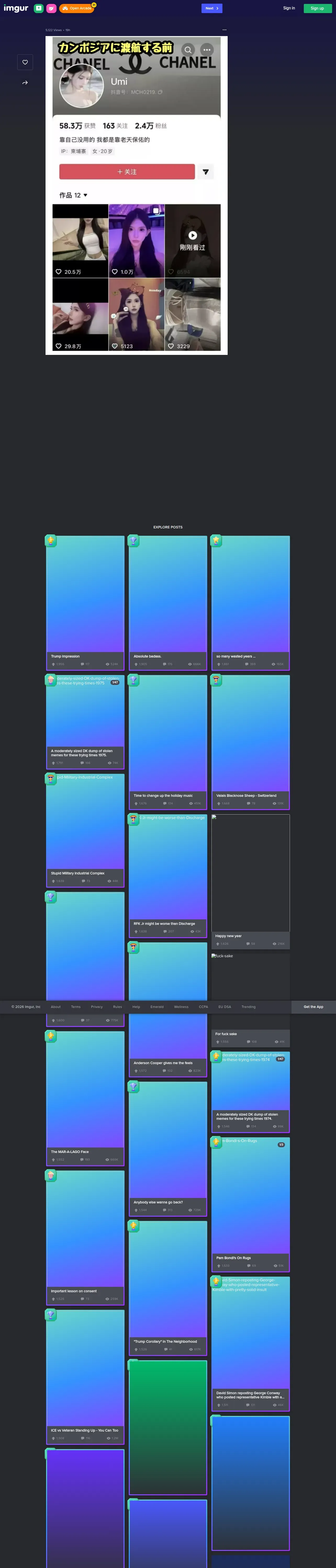
Task: Open the 'Happy new year' post
Action: [251, 882]
